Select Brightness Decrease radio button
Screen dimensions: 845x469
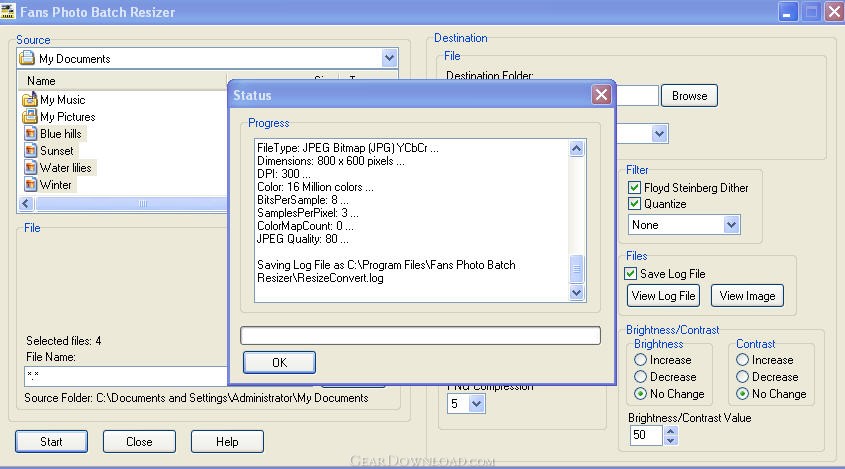pos(640,376)
